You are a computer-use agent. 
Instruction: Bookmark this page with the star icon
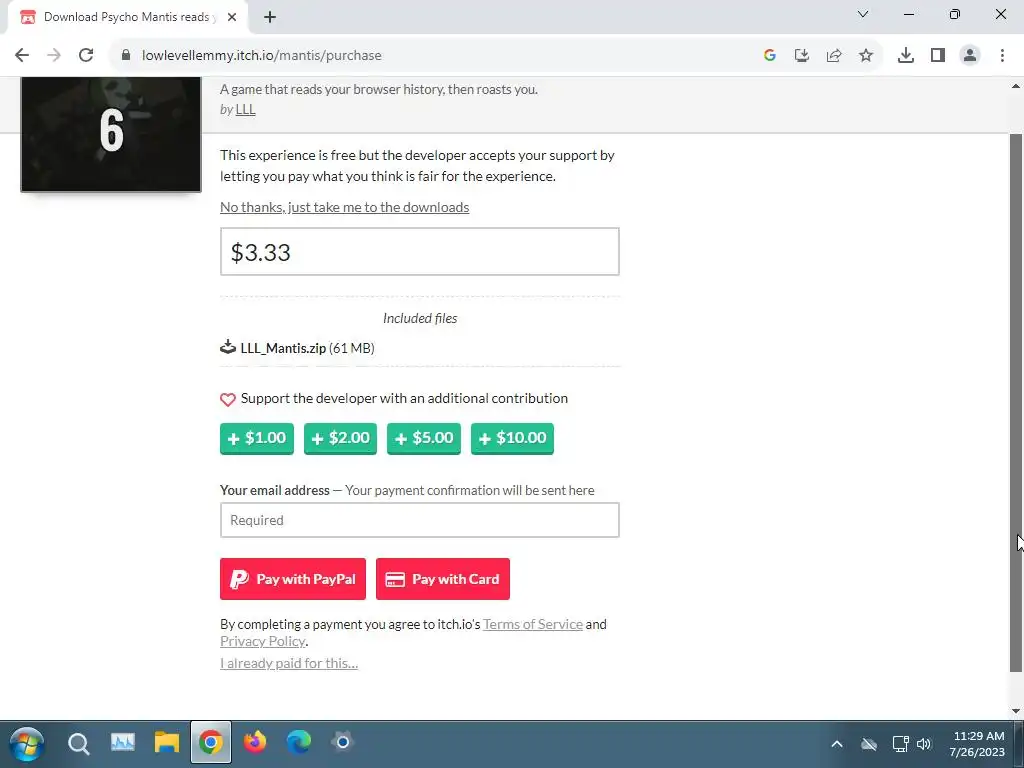tap(865, 55)
